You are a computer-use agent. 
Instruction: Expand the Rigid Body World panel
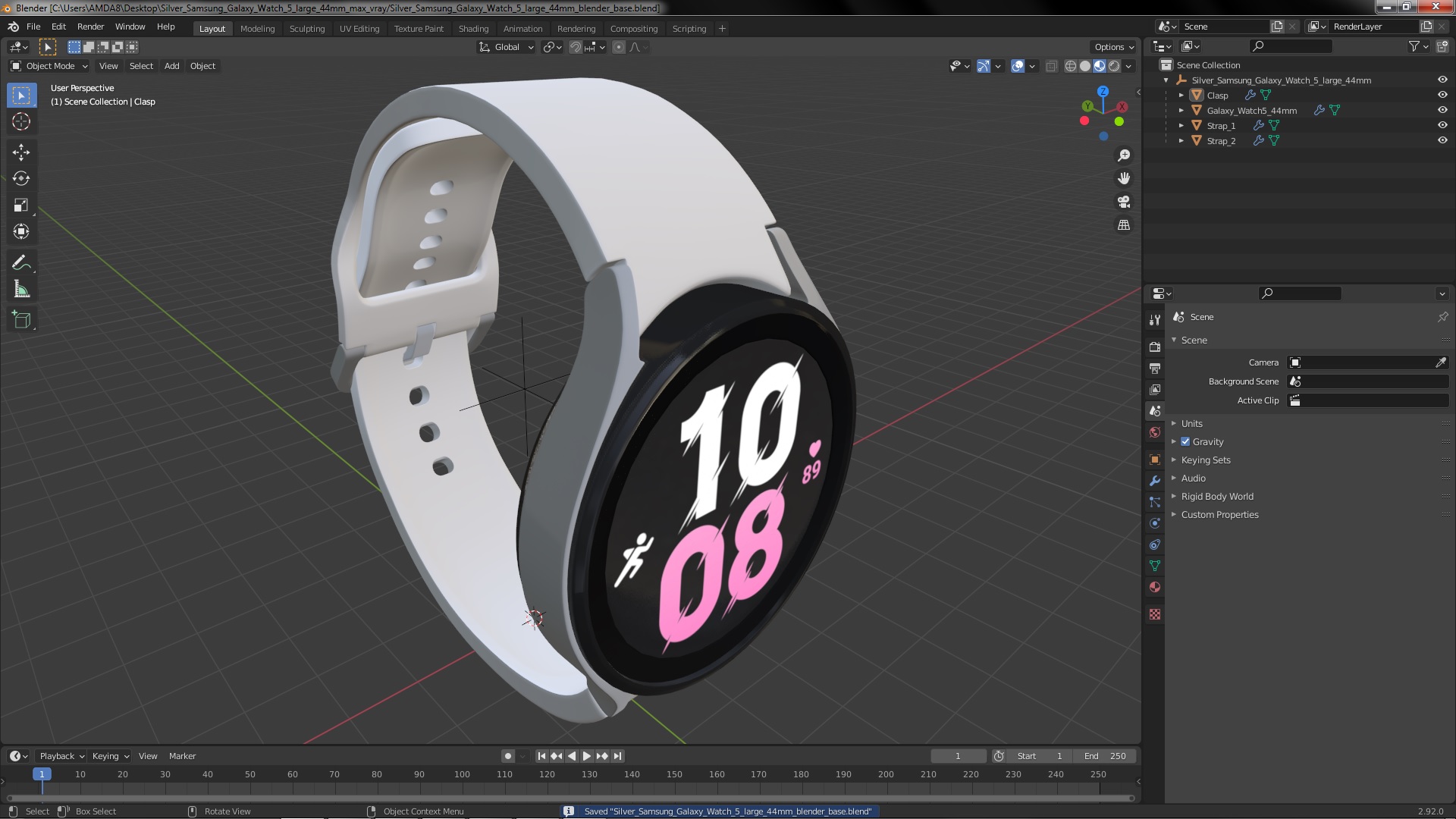point(1217,496)
